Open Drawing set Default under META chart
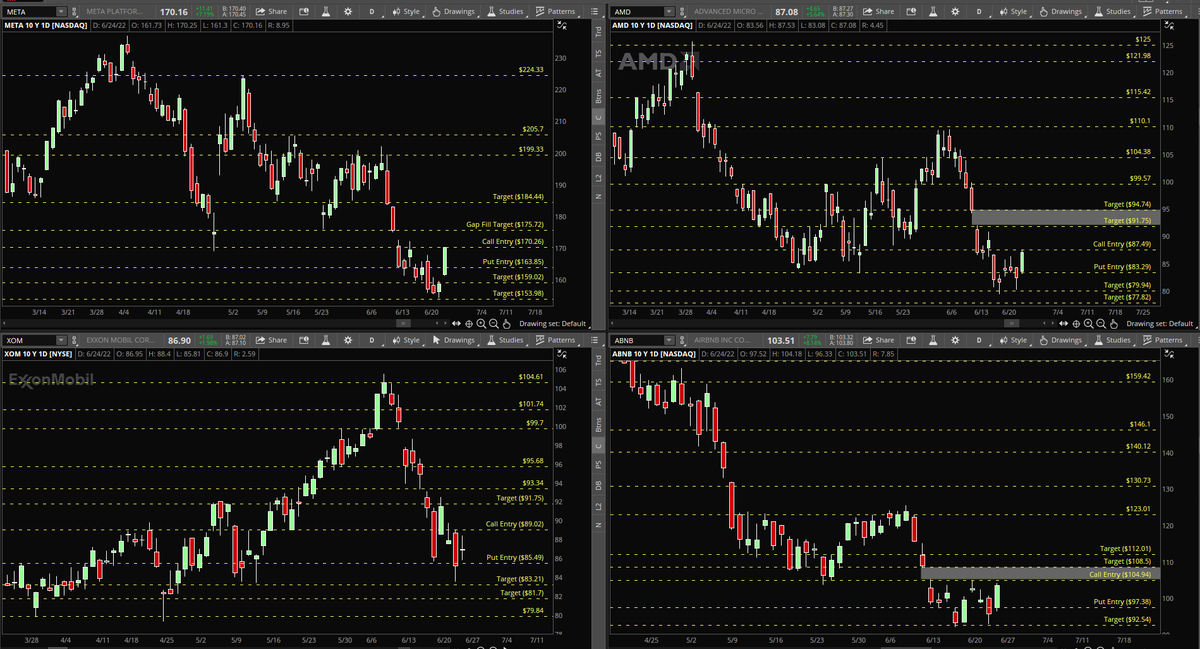 coord(553,323)
